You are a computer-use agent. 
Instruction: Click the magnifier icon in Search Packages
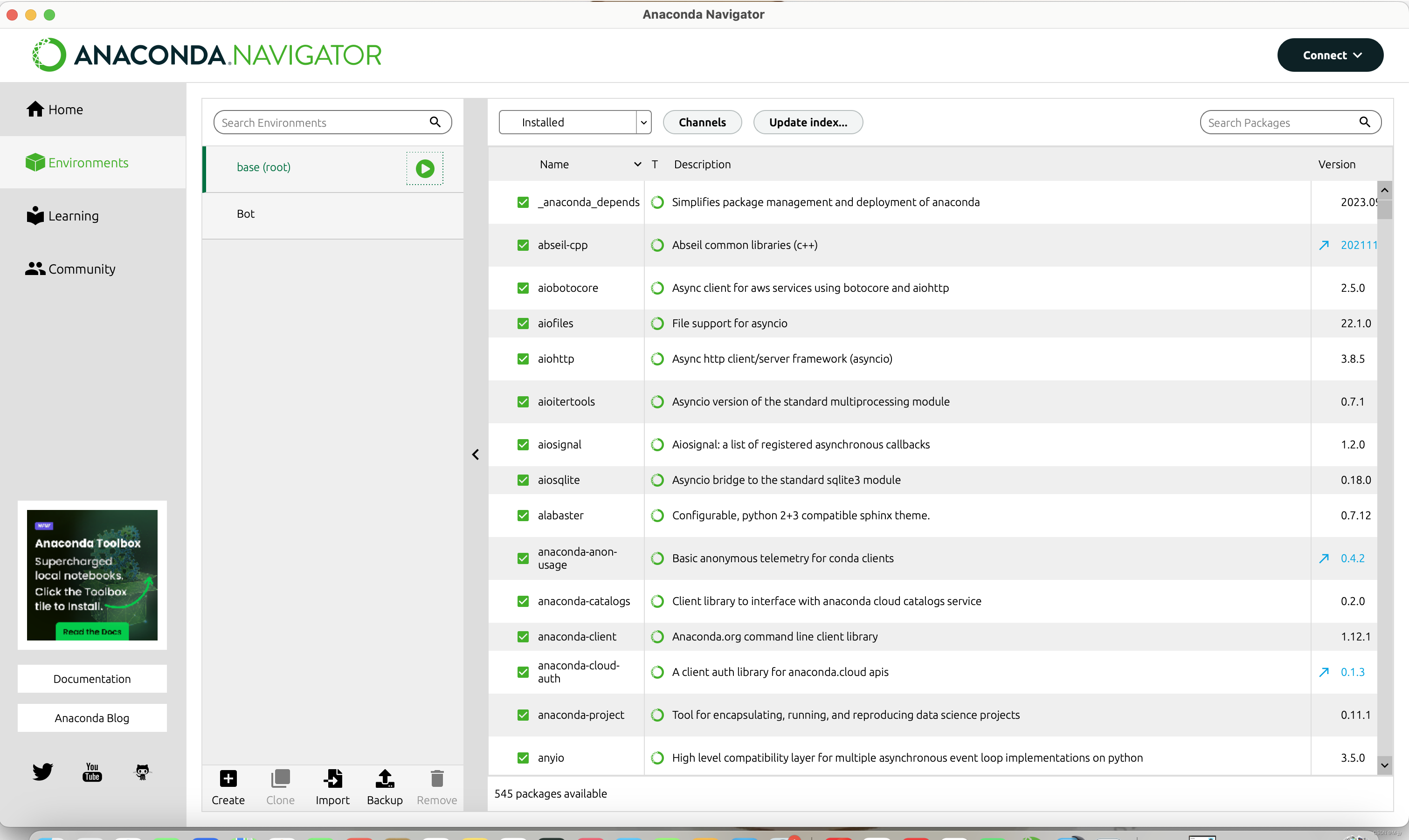click(1365, 122)
